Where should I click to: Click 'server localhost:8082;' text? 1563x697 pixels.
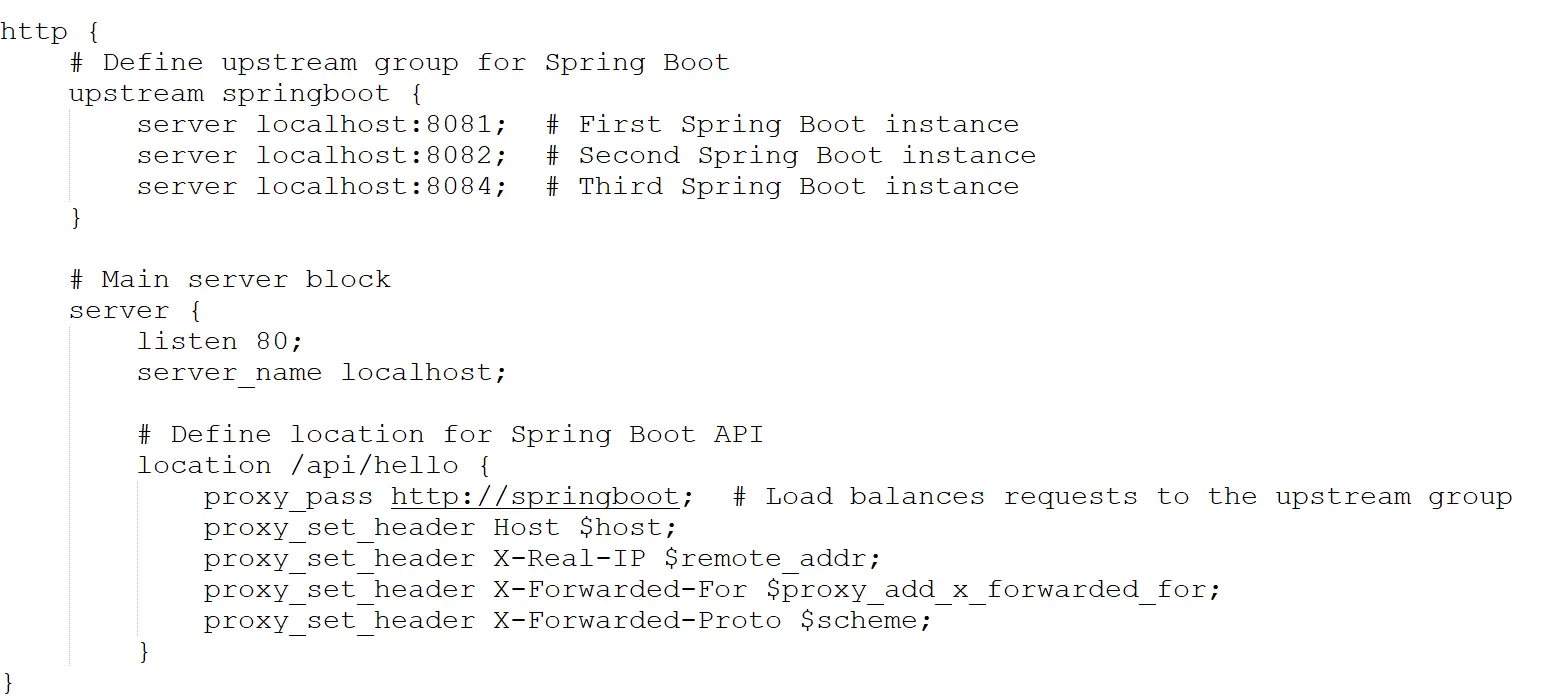pos(322,156)
